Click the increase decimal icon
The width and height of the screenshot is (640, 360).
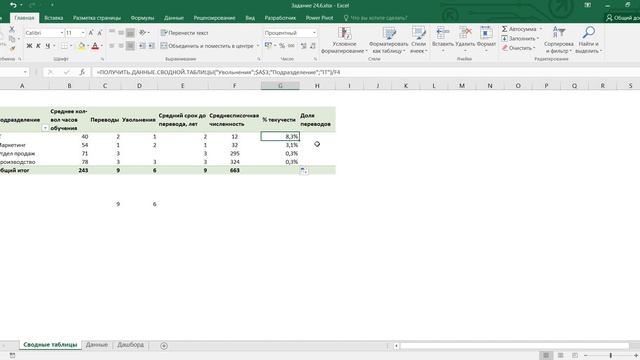coord(303,46)
